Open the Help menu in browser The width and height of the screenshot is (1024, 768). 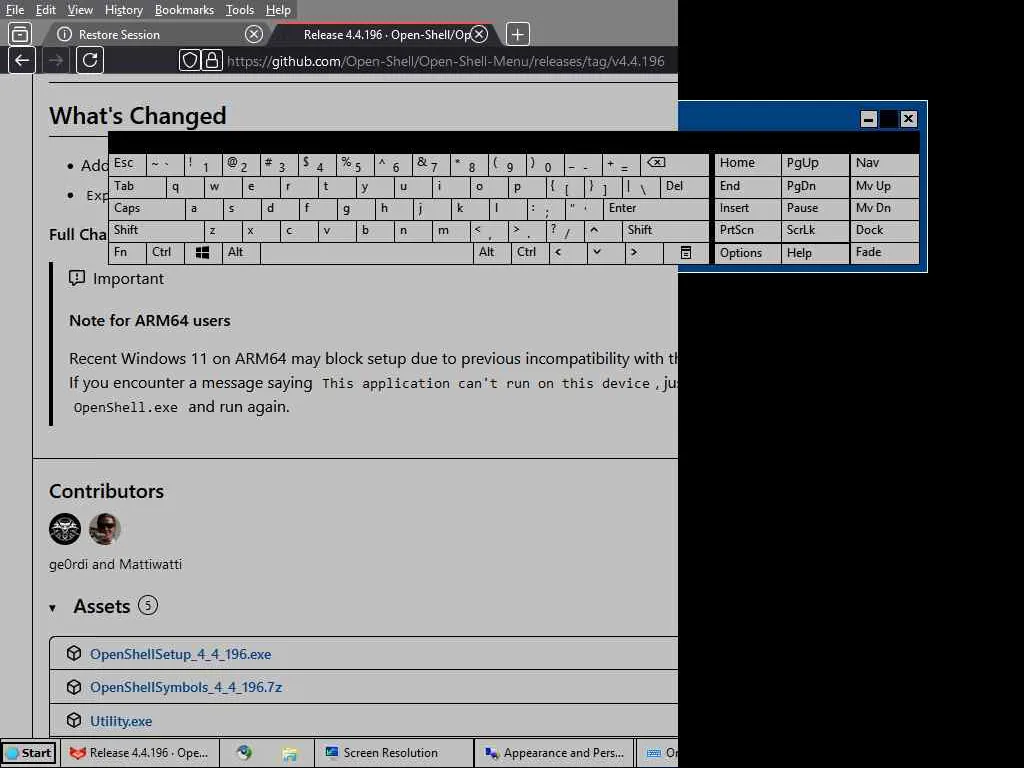[x=278, y=10]
